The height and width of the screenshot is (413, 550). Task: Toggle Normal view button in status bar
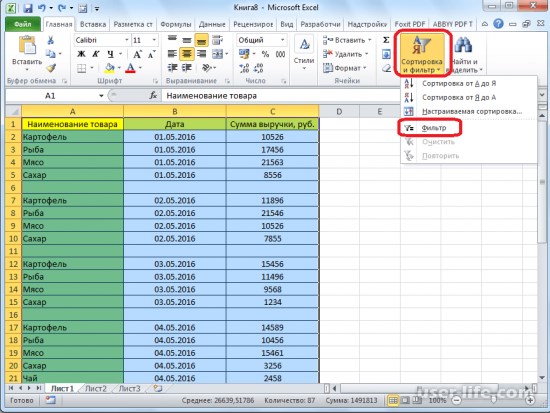[x=393, y=400]
